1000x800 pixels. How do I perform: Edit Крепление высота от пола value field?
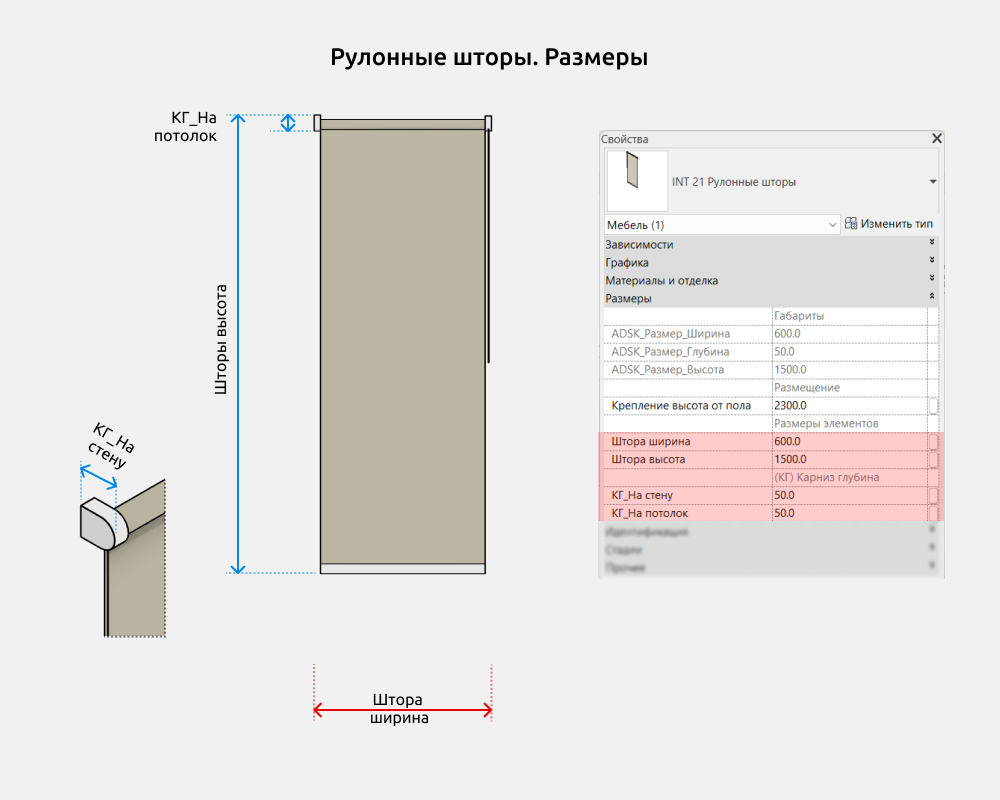click(x=849, y=405)
